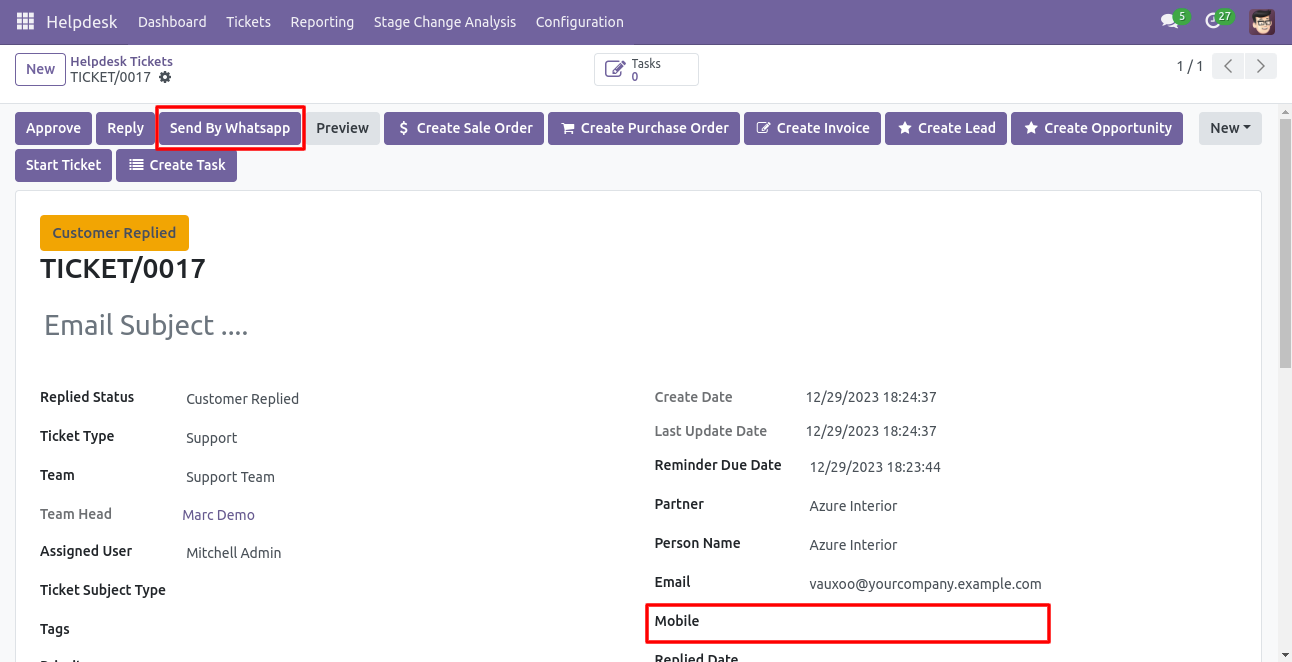This screenshot has width=1292, height=662.
Task: Click the Last Update Date value
Action: point(871,431)
